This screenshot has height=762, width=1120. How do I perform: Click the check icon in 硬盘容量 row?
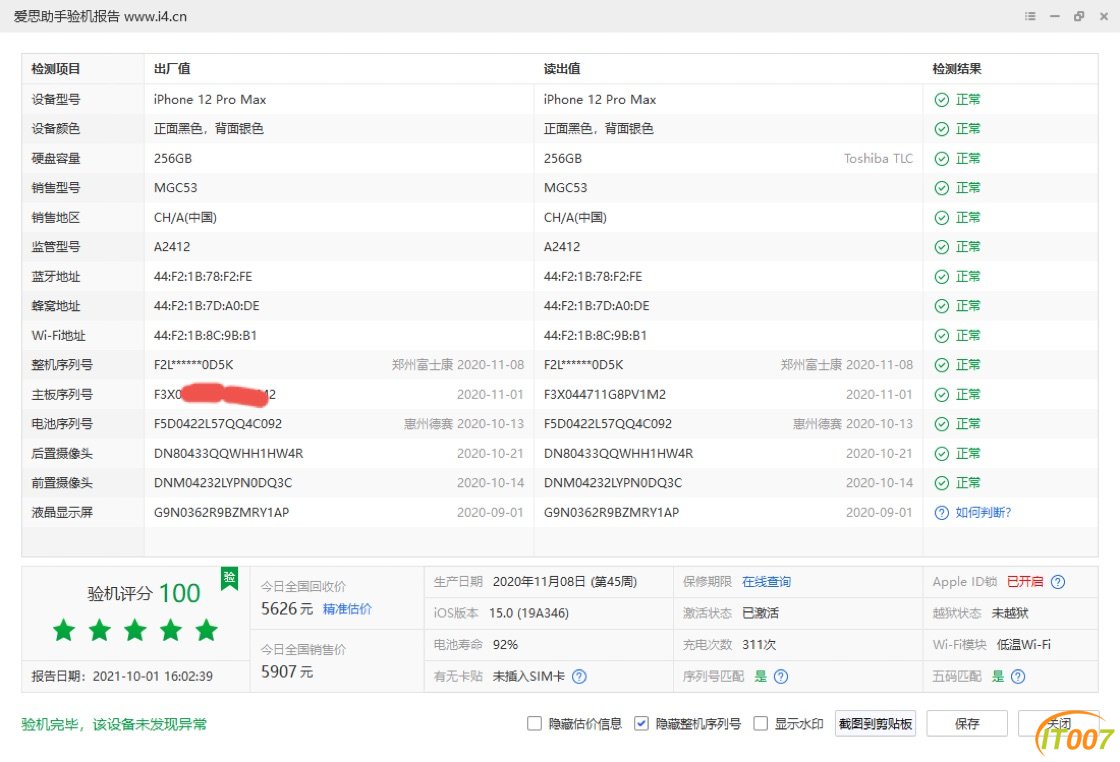point(941,159)
